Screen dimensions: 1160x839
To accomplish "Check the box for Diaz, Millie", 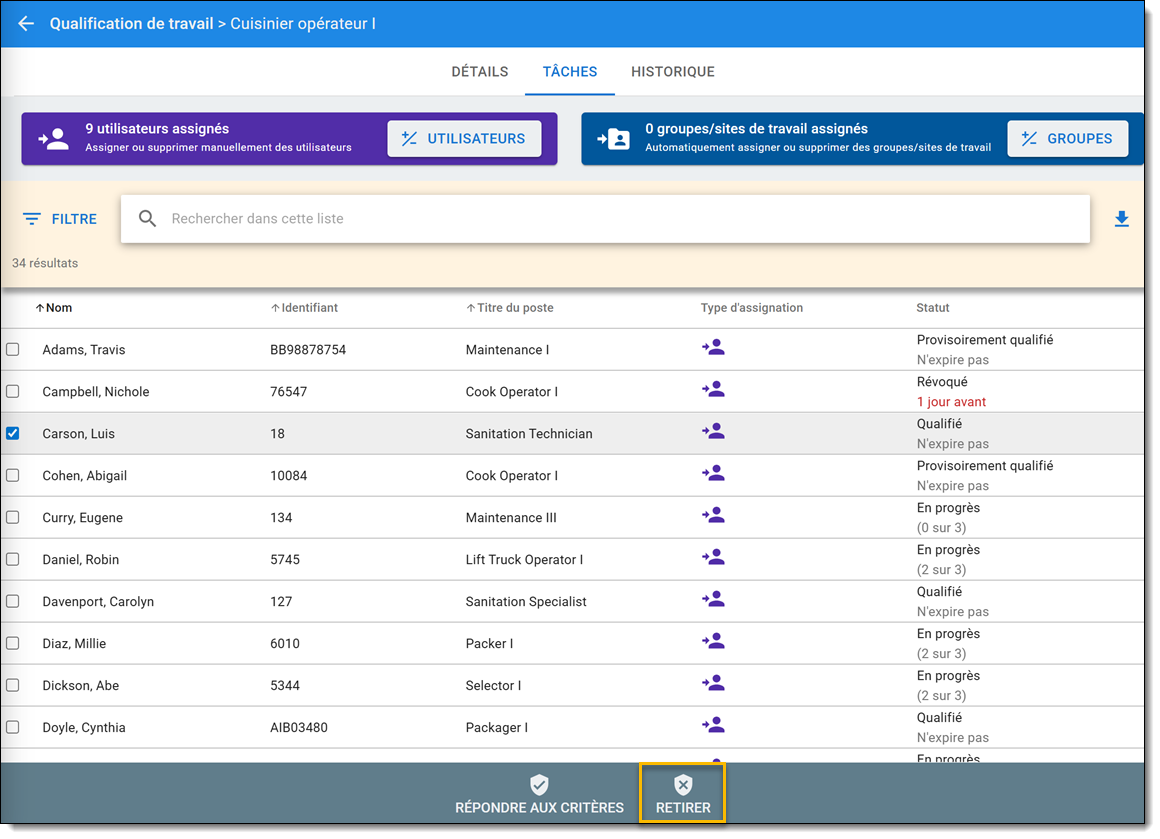I will (13, 643).
